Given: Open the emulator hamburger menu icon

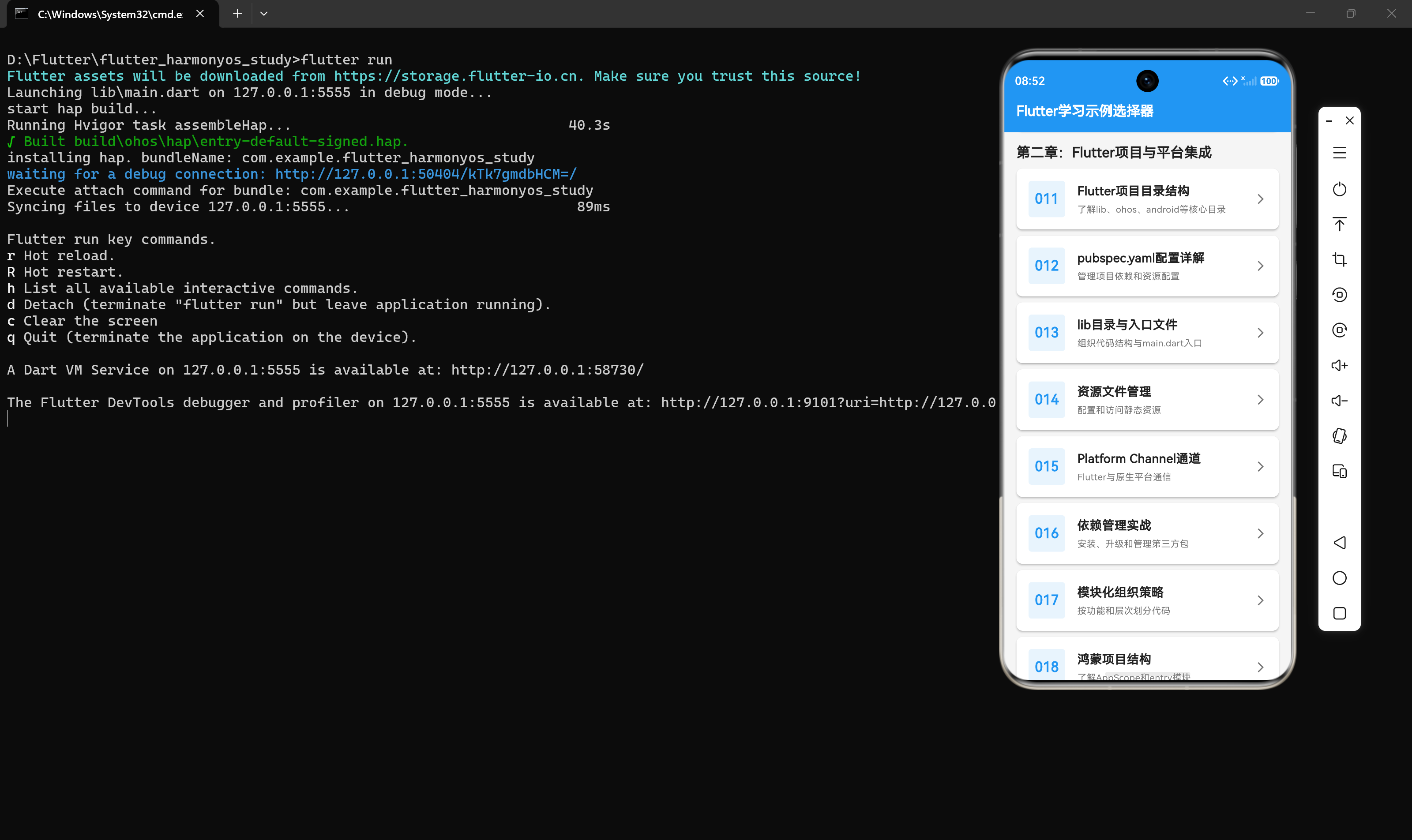Looking at the screenshot, I should click(1339, 153).
